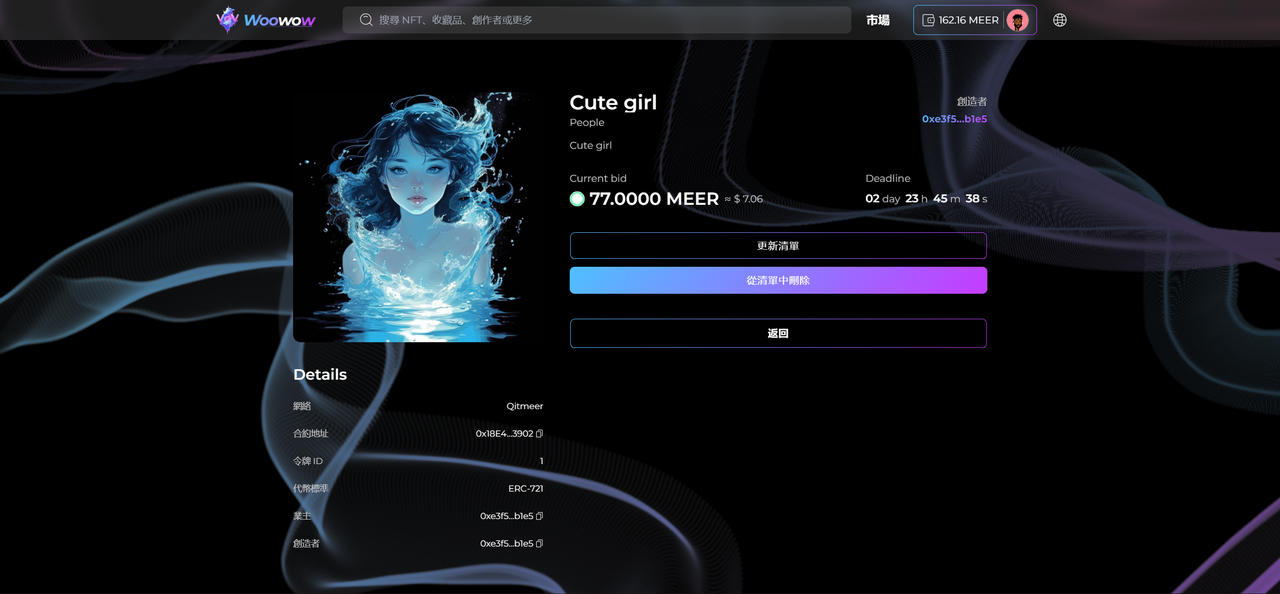Click the People category label
This screenshot has height=594, width=1280.
[587, 122]
